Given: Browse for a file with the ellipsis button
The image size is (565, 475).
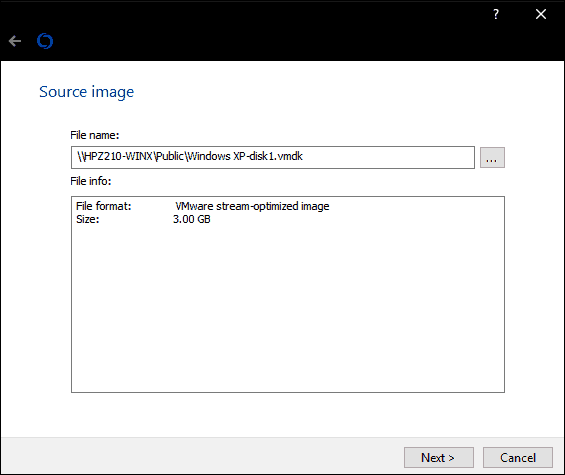Looking at the screenshot, I should (492, 157).
